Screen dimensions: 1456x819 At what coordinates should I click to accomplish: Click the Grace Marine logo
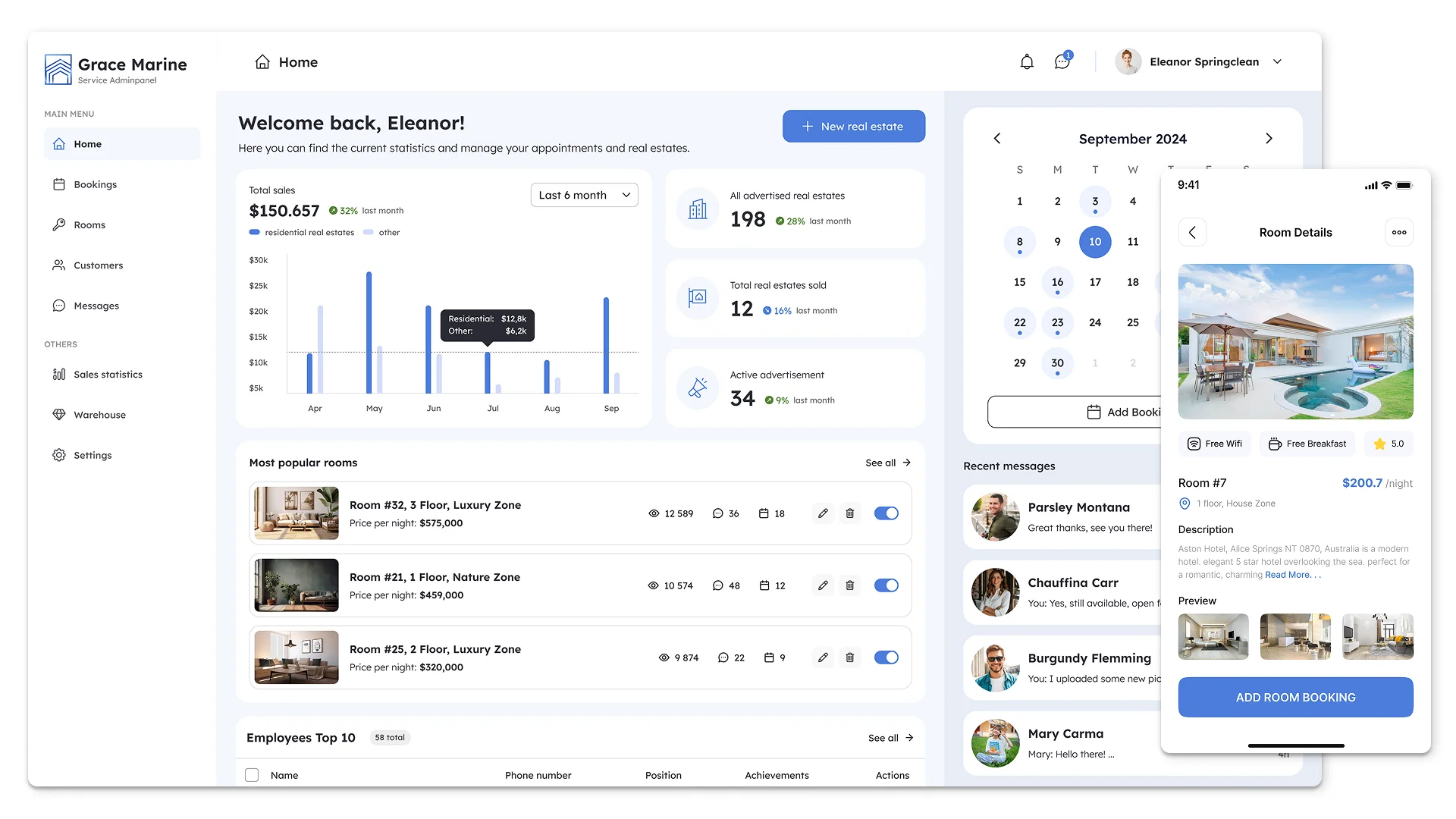[x=58, y=69]
